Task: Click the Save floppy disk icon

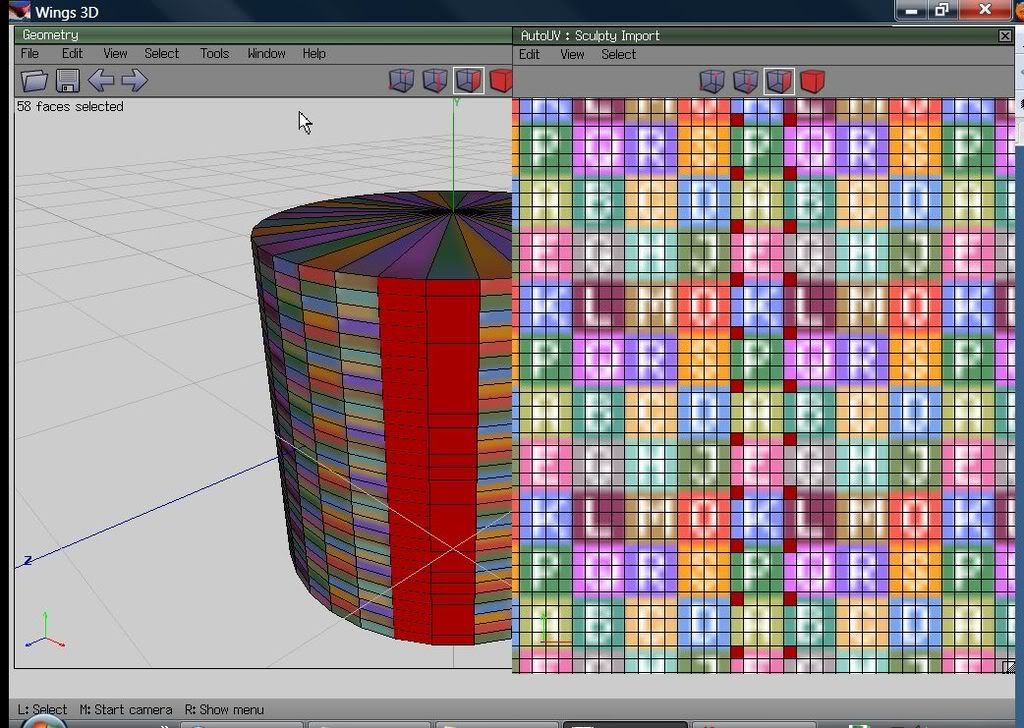Action: click(68, 81)
